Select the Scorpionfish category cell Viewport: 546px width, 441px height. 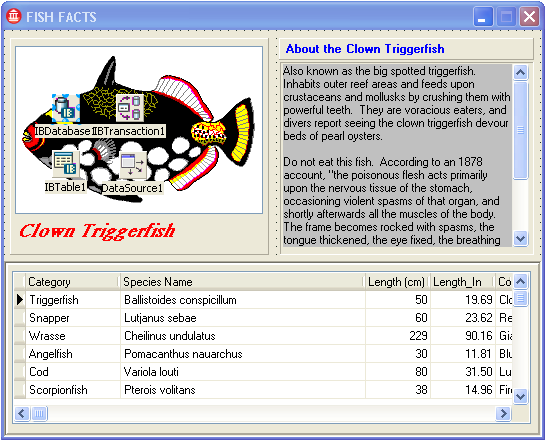73,390
